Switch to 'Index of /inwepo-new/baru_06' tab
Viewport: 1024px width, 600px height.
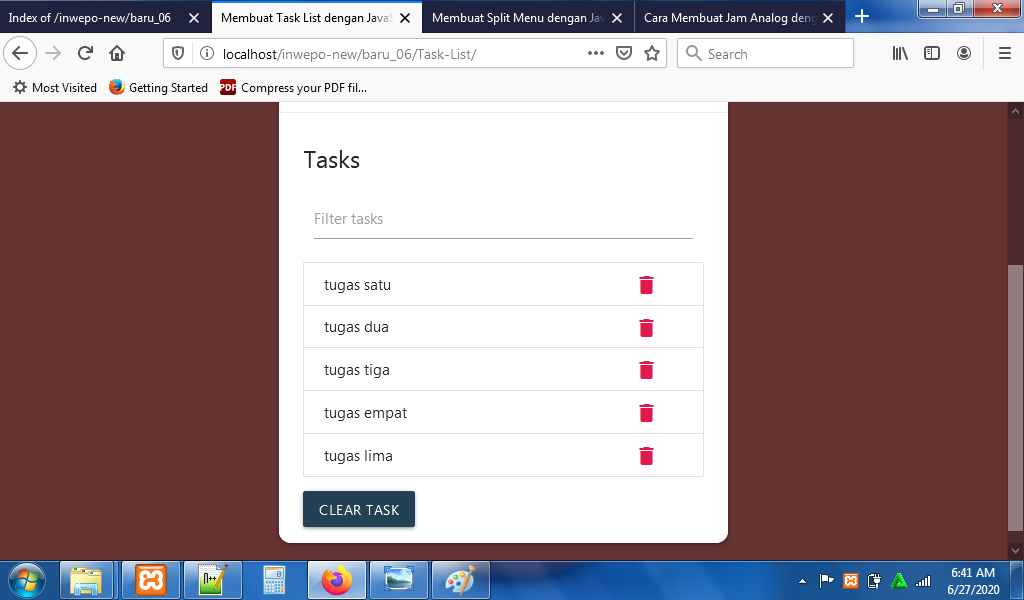pos(90,18)
